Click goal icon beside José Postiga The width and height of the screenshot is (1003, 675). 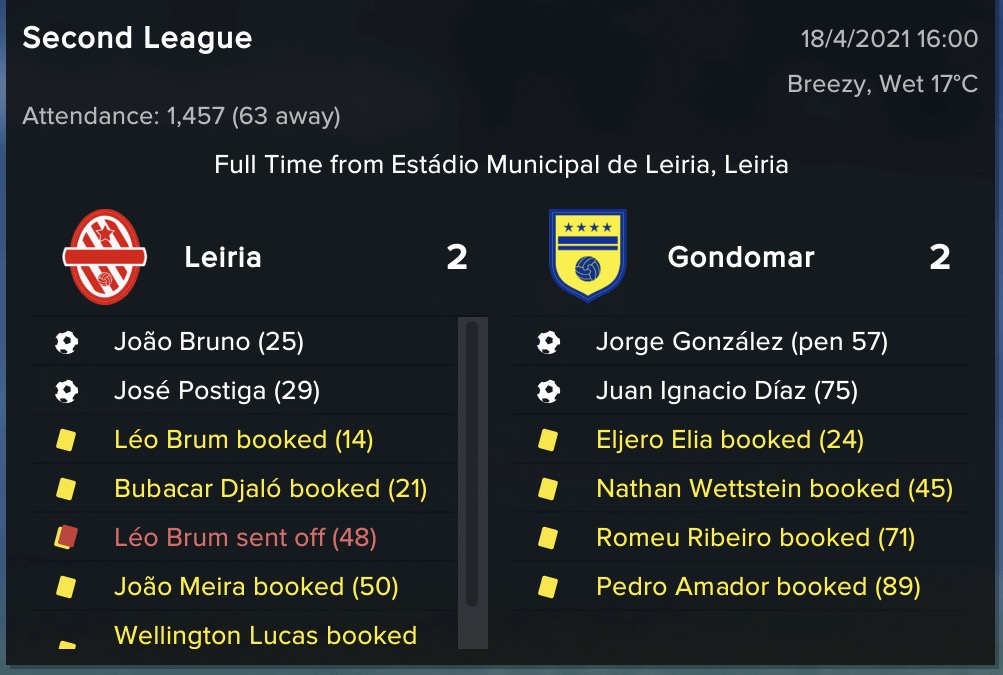67,391
